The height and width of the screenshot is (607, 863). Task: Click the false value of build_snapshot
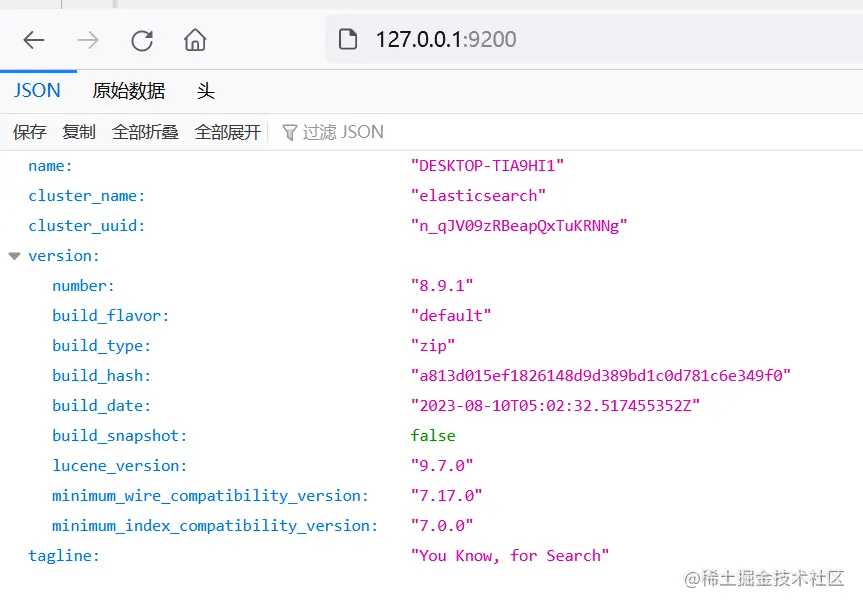tap(433, 436)
